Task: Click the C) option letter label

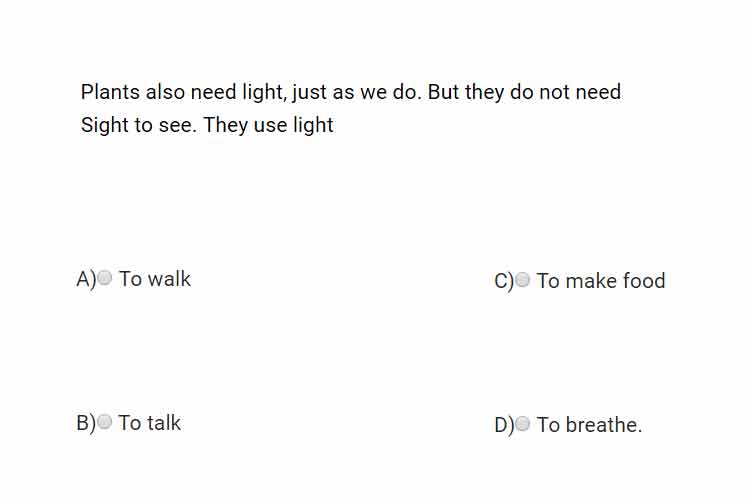Action: [504, 281]
